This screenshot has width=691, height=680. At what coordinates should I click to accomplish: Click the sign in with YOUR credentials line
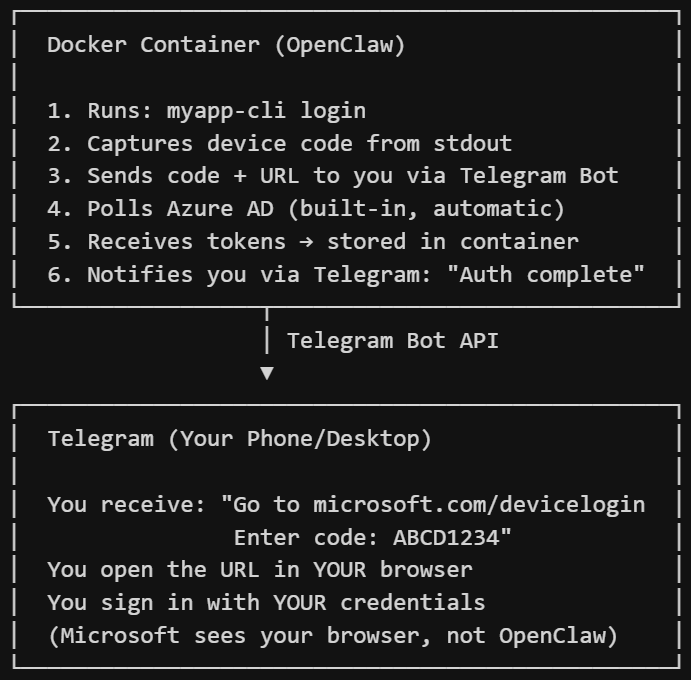point(266,603)
